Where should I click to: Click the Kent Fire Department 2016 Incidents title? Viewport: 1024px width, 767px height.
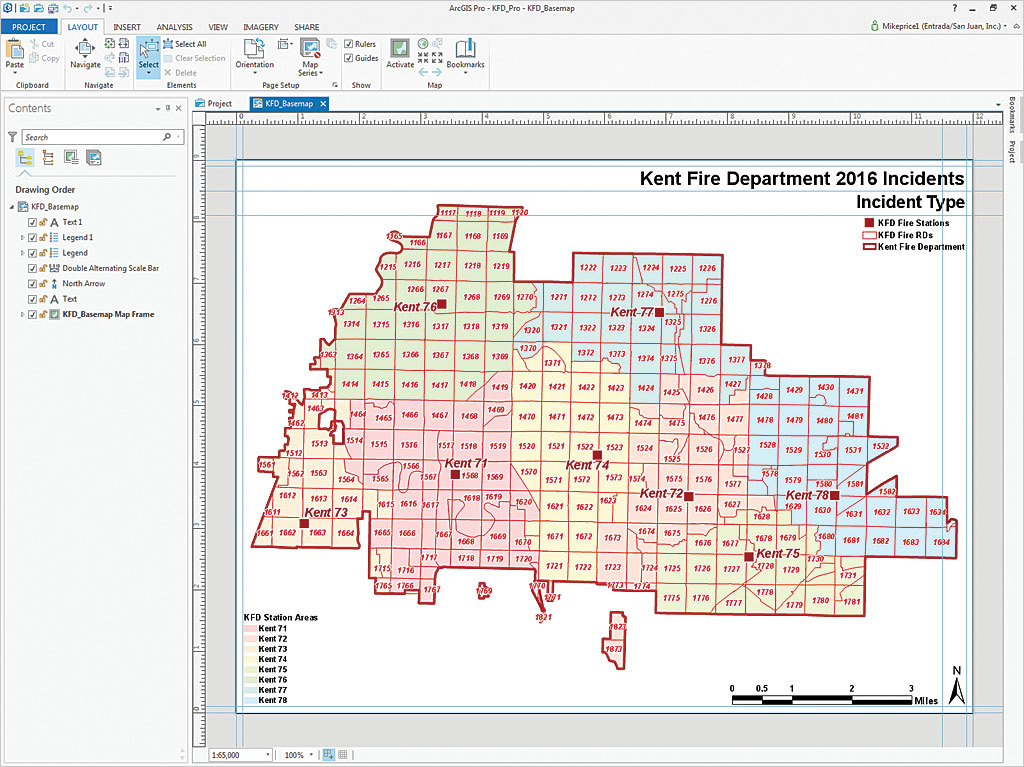point(802,179)
